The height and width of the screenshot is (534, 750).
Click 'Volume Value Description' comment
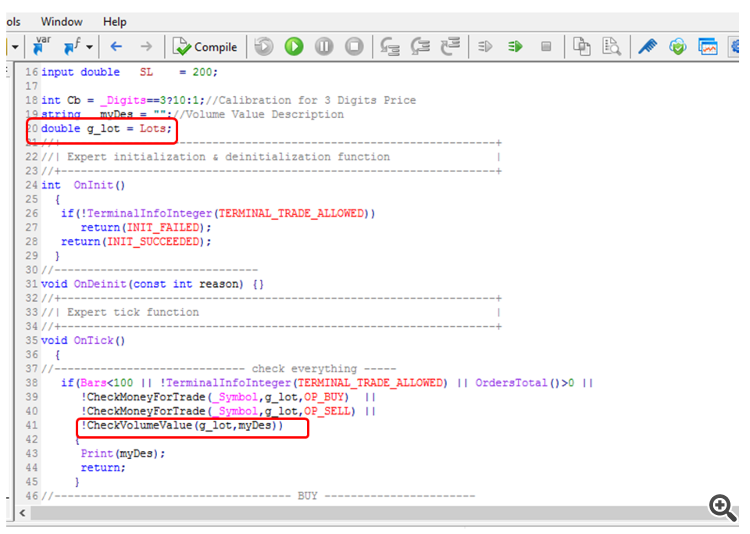click(x=265, y=114)
